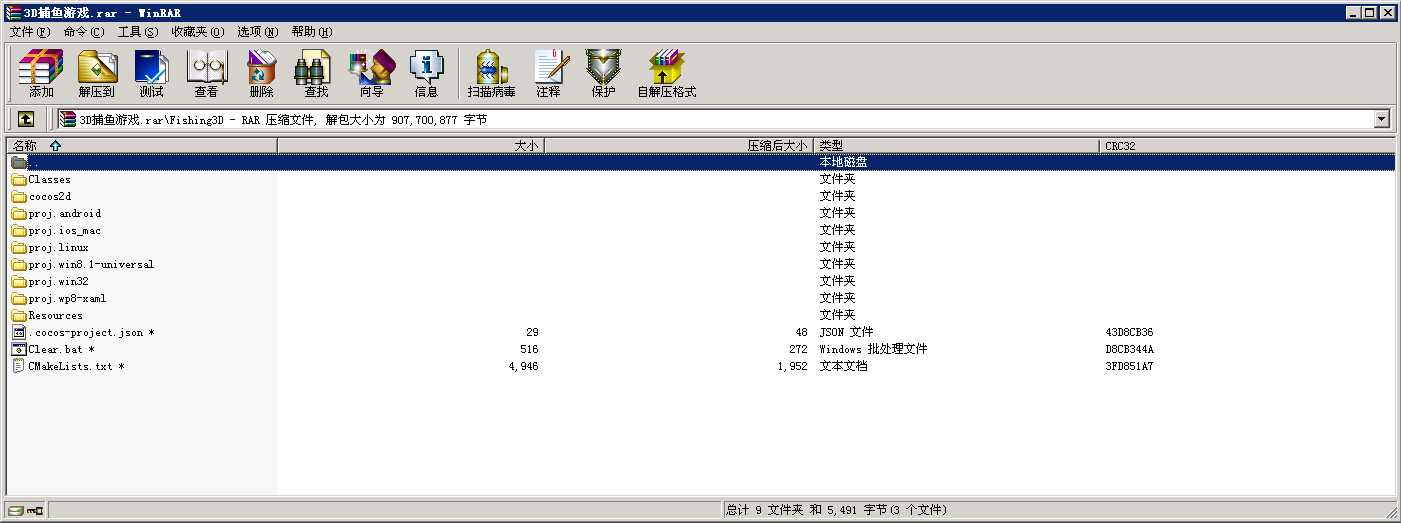The image size is (1401, 523).
Task: Click the packed size value 1,952
Action: (x=791, y=366)
